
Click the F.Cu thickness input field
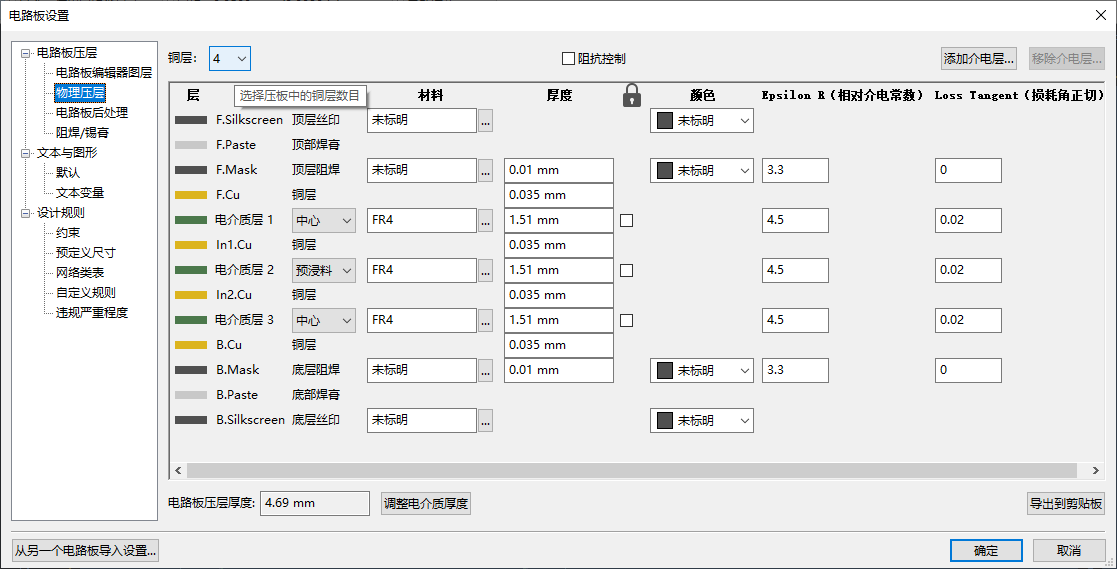pos(558,195)
